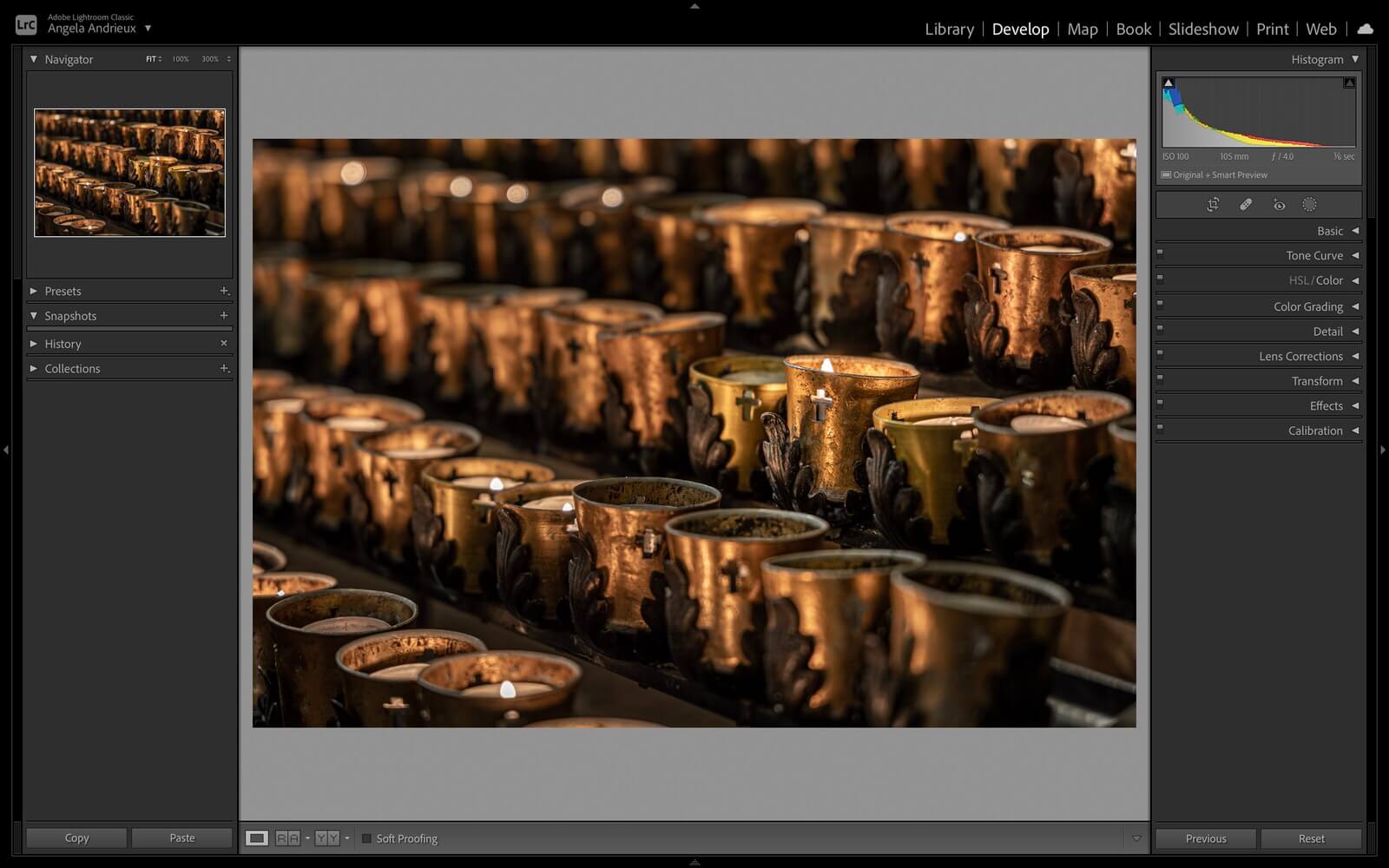Click the Navigator preview thumbnail
This screenshot has height=868, width=1389.
(x=129, y=173)
